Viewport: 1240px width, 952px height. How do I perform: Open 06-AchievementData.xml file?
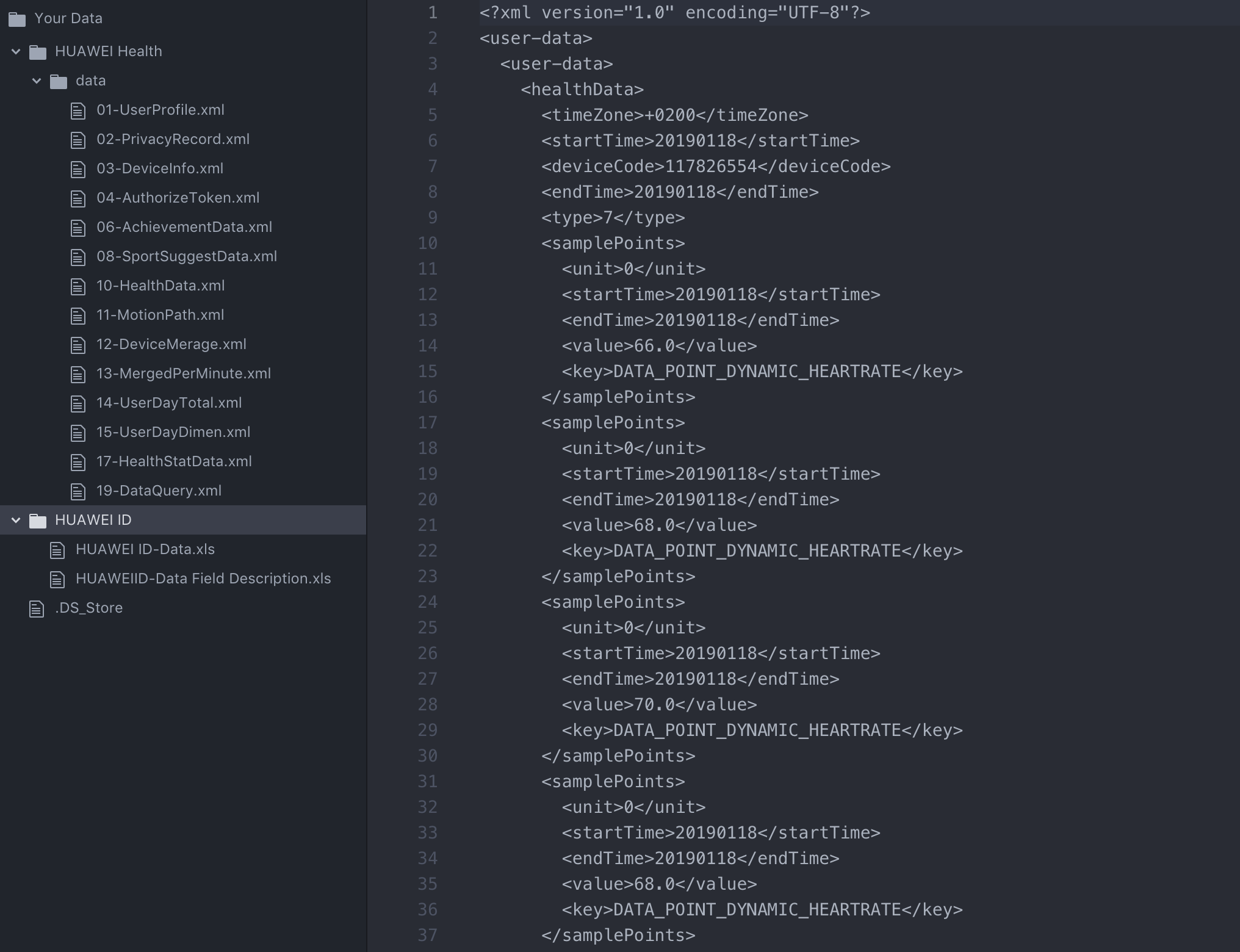[x=184, y=227]
